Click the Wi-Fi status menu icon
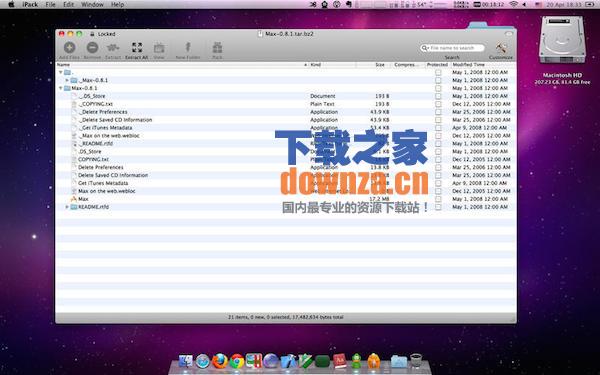600x375 pixels. click(x=514, y=4)
